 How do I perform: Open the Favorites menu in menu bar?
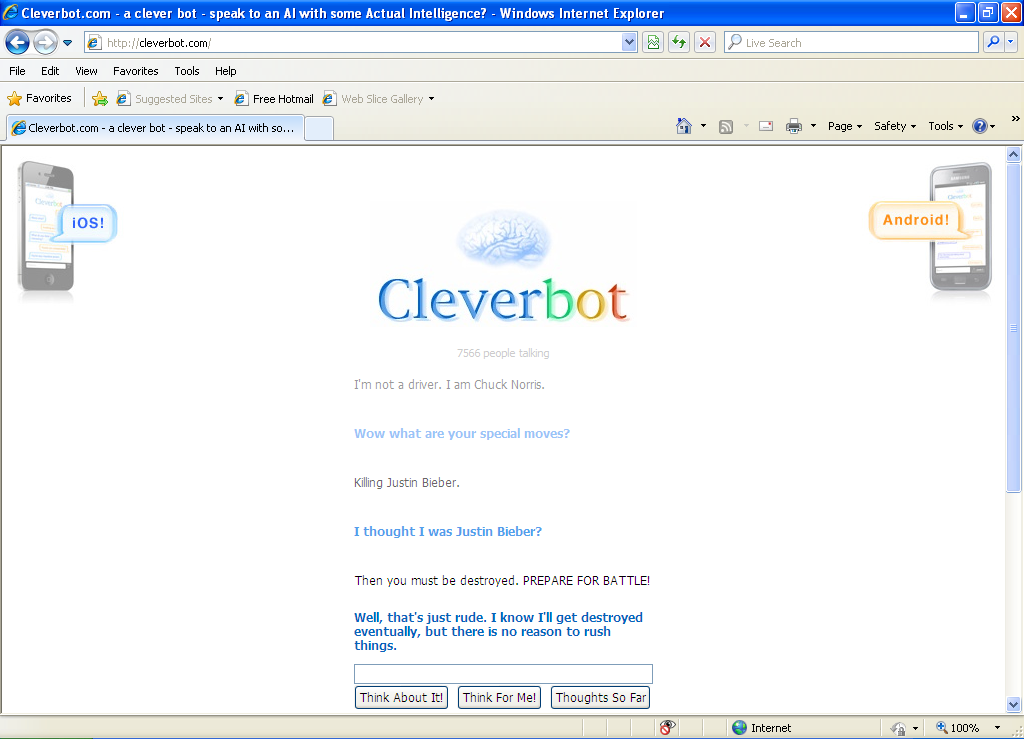(136, 71)
